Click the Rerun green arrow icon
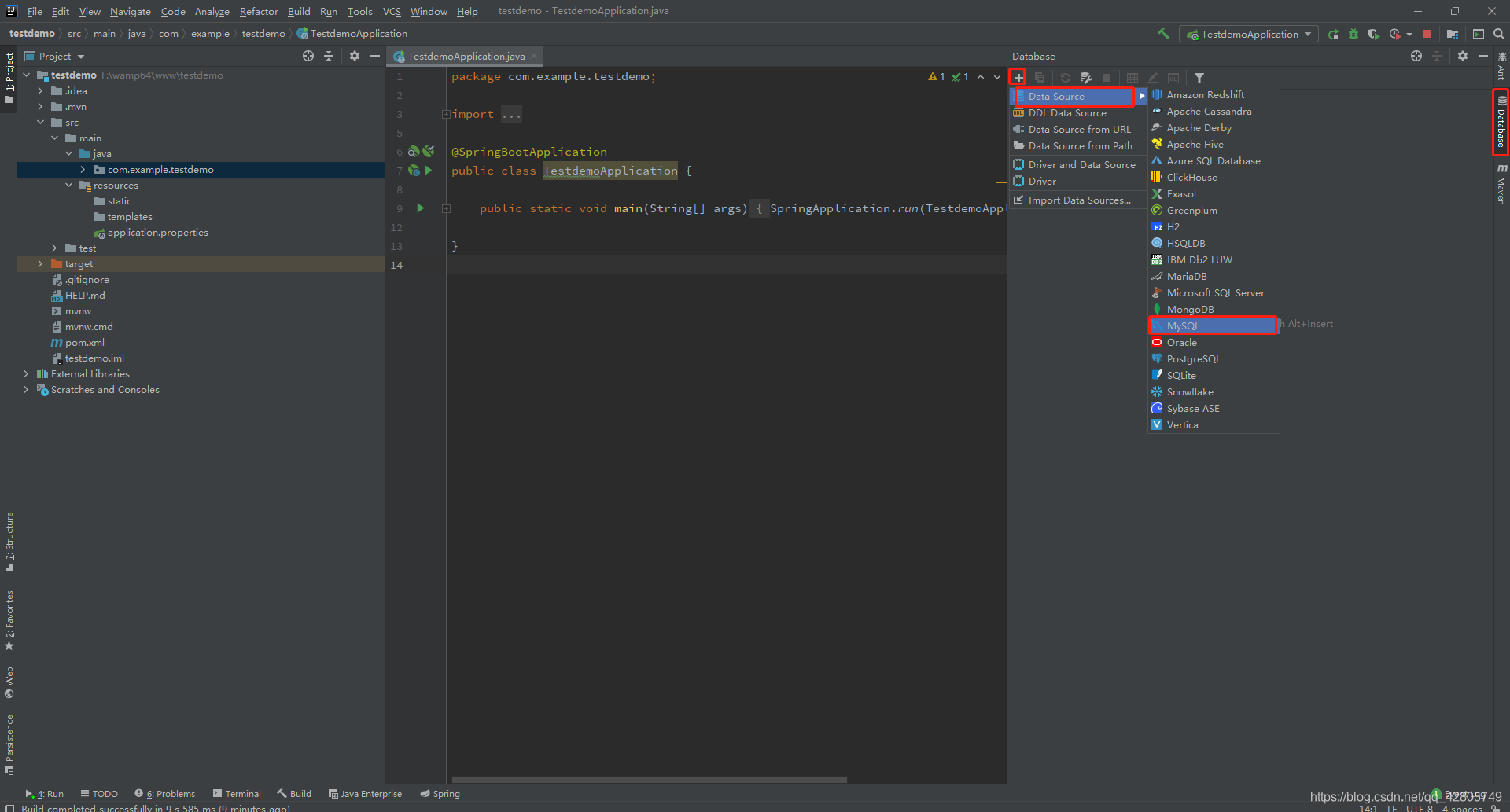 [x=1333, y=34]
